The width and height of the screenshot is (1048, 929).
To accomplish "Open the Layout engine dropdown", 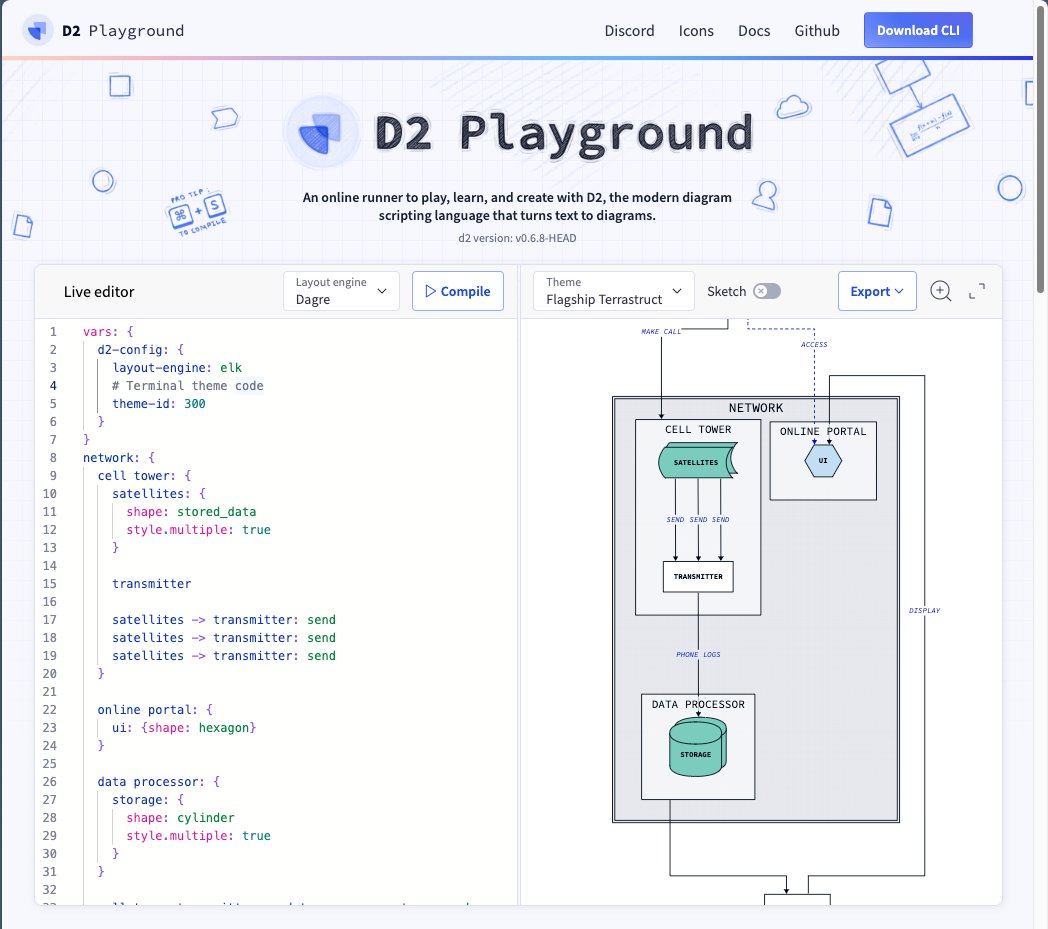I will (x=341, y=291).
